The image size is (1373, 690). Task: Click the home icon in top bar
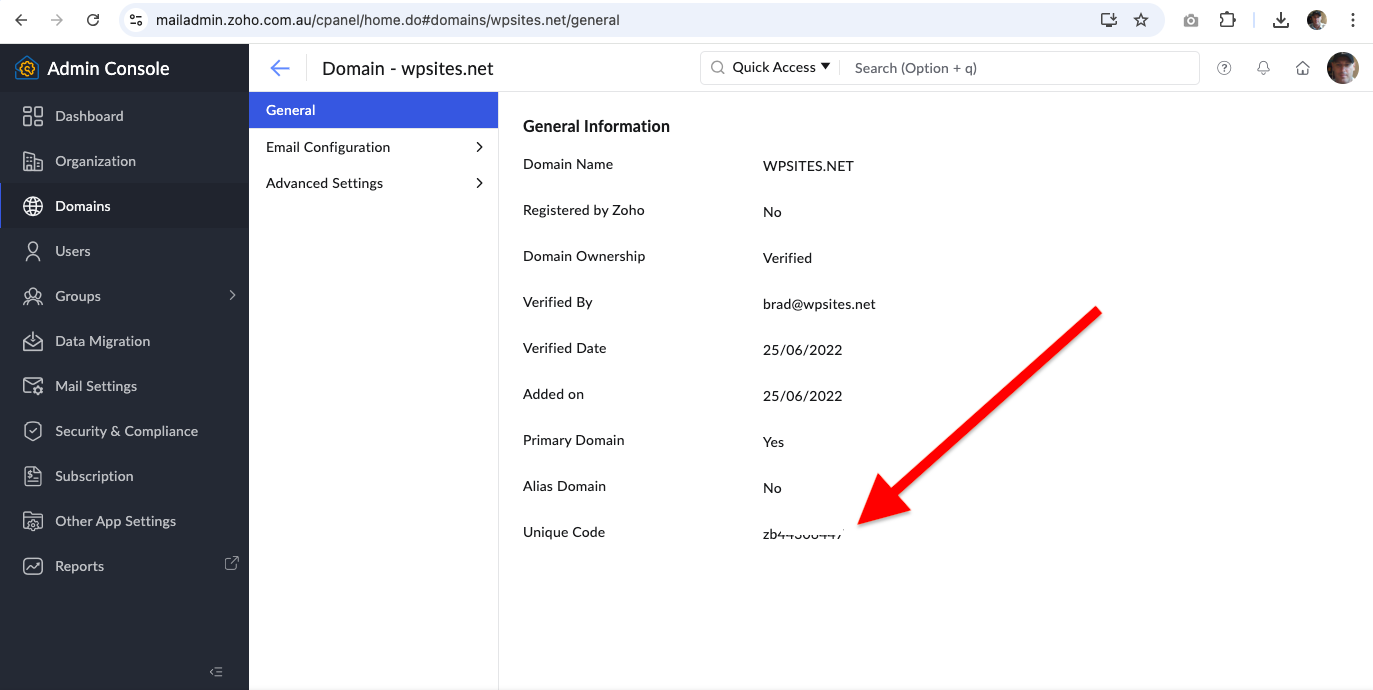tap(1302, 68)
